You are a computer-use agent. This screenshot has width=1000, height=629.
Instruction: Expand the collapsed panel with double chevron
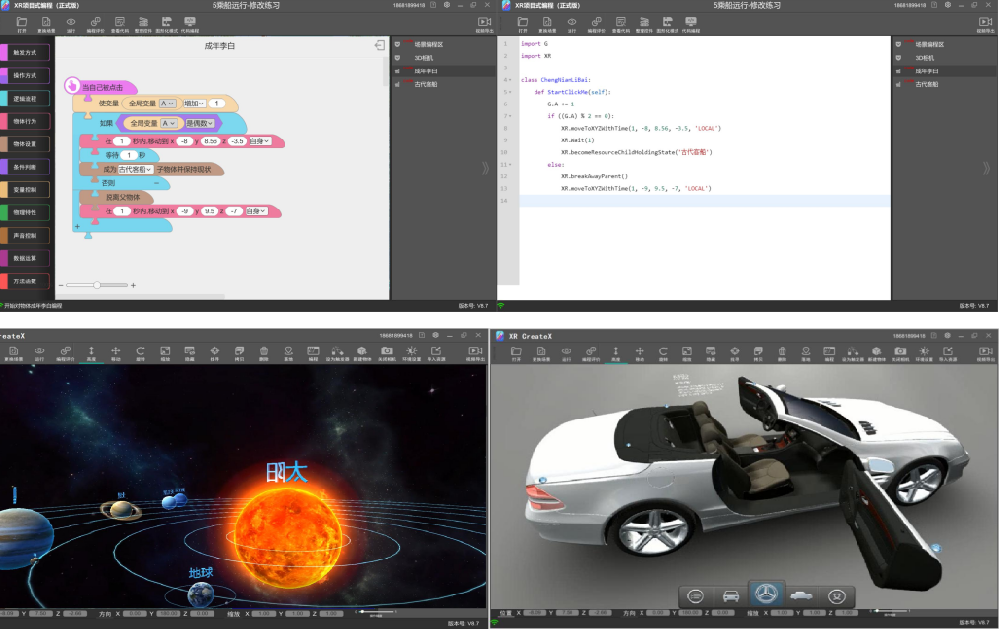[486, 167]
